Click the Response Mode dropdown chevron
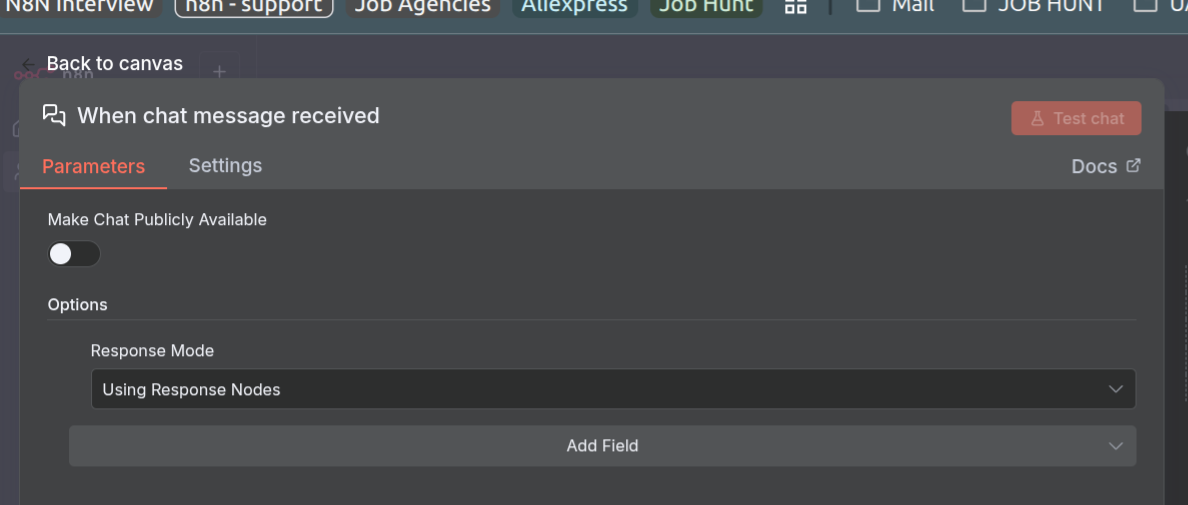The image size is (1188, 505). pyautogui.click(x=1116, y=389)
